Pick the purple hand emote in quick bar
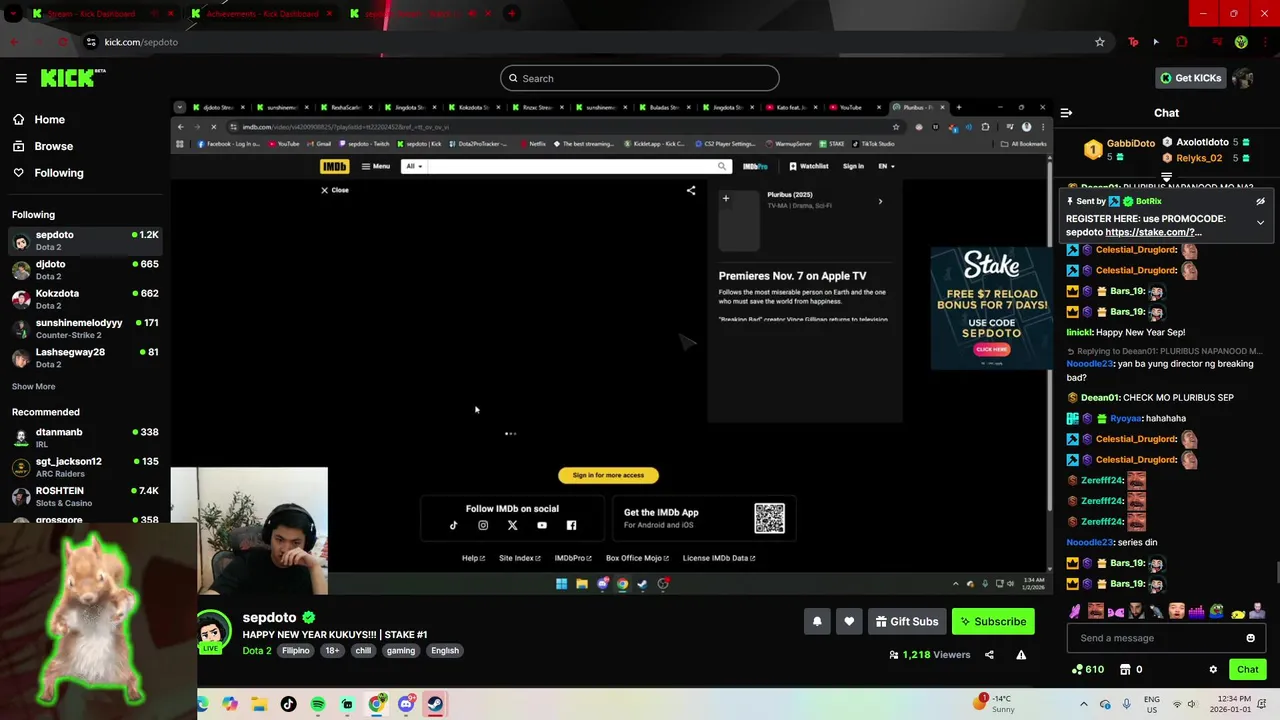 click(x=1075, y=611)
